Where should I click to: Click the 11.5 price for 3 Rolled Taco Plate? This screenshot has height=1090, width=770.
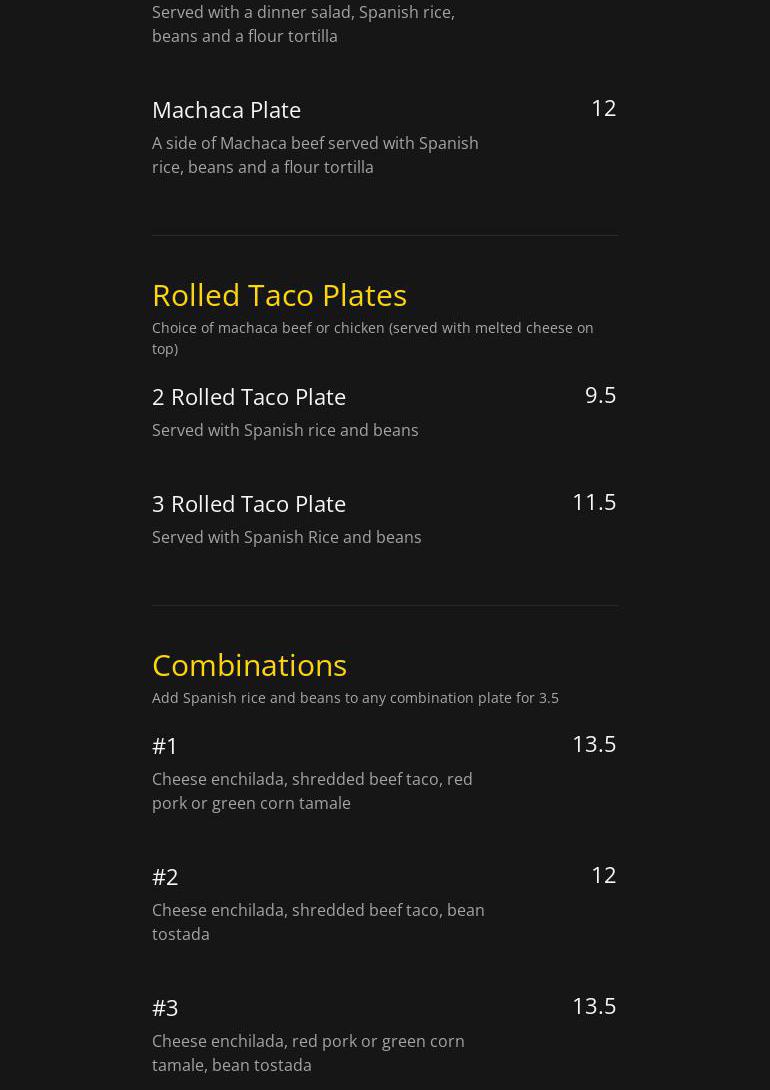coord(594,502)
